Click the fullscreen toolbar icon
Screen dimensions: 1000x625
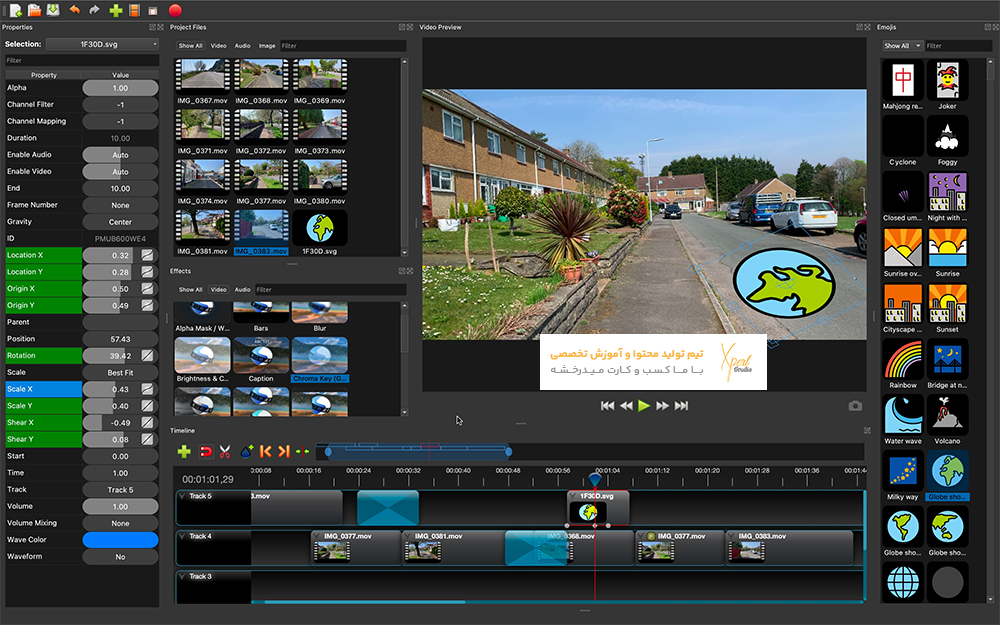point(152,11)
